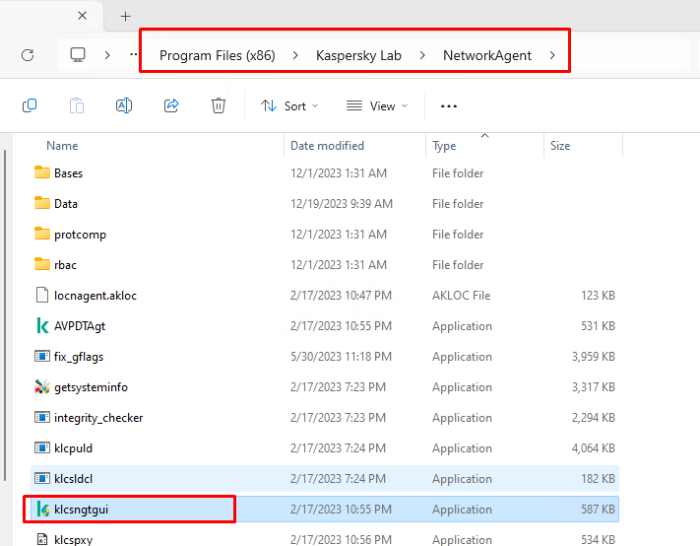This screenshot has height=546, width=700.
Task: Click size value '3,317 KB'
Action: 593,388
